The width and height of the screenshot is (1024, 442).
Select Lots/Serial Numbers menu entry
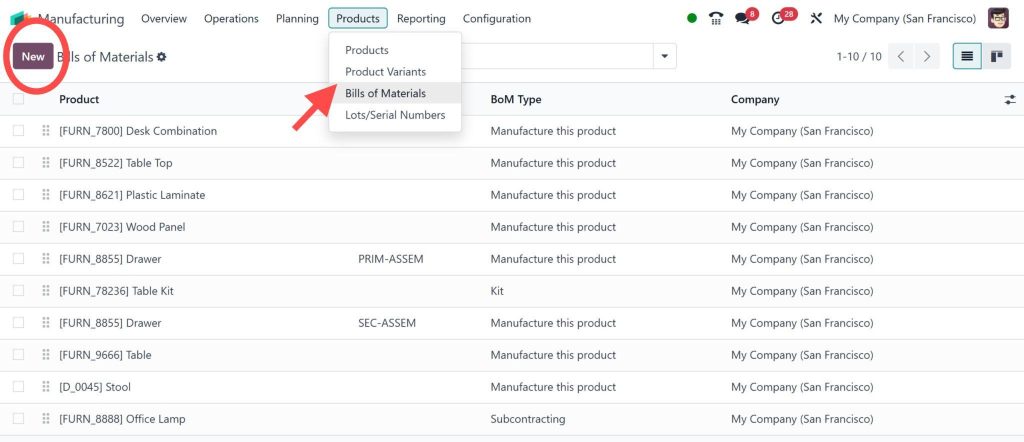pos(395,115)
